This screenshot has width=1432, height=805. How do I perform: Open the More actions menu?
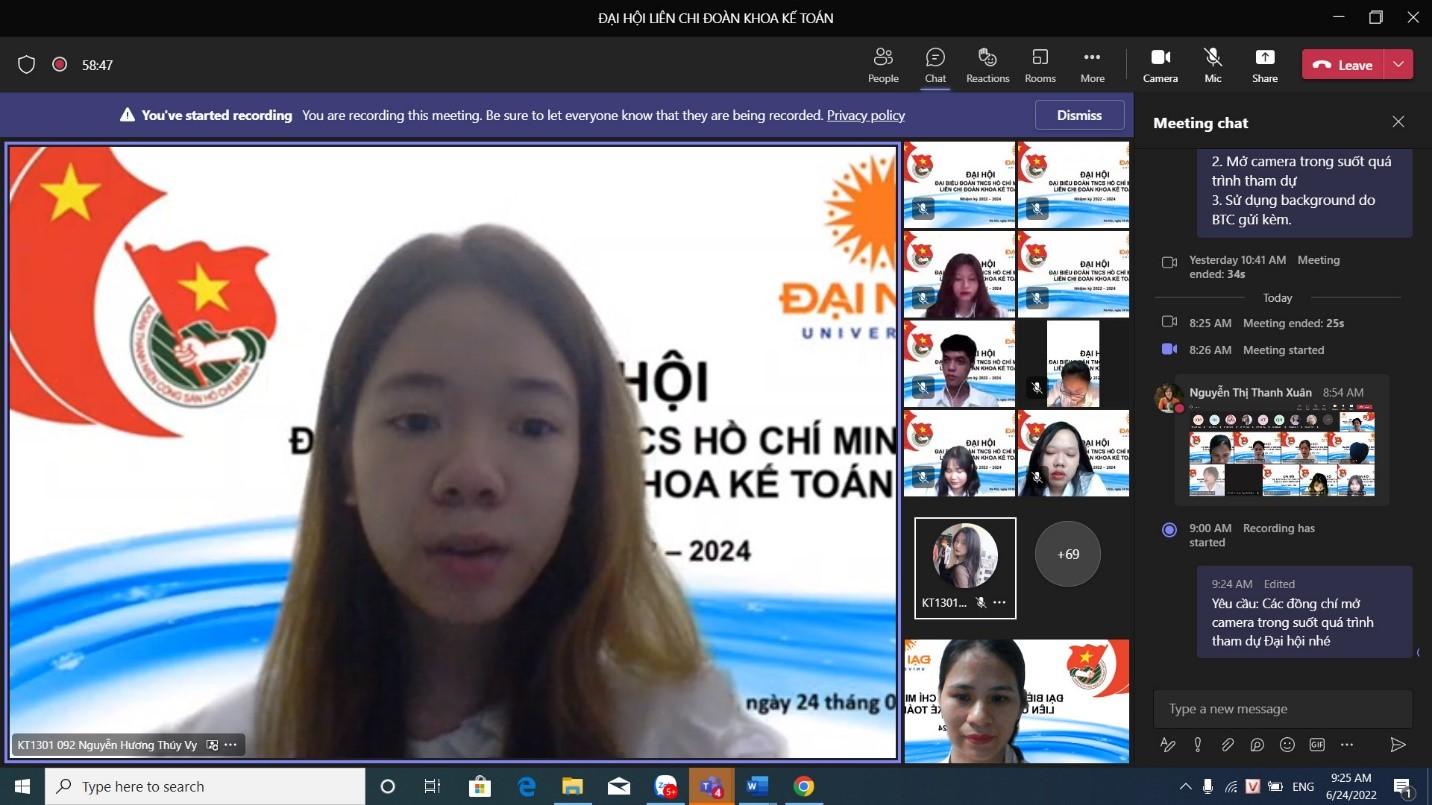coord(1092,65)
